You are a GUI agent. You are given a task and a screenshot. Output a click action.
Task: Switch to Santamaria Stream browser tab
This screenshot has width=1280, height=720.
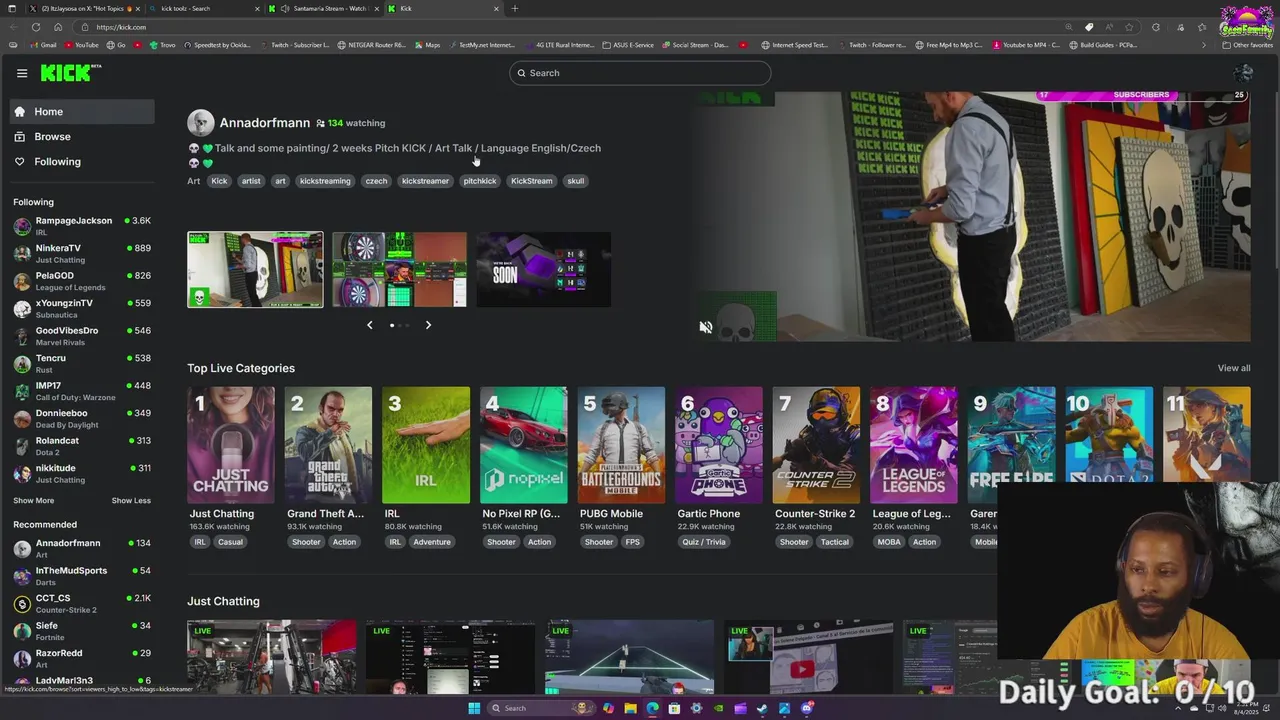coord(326,9)
